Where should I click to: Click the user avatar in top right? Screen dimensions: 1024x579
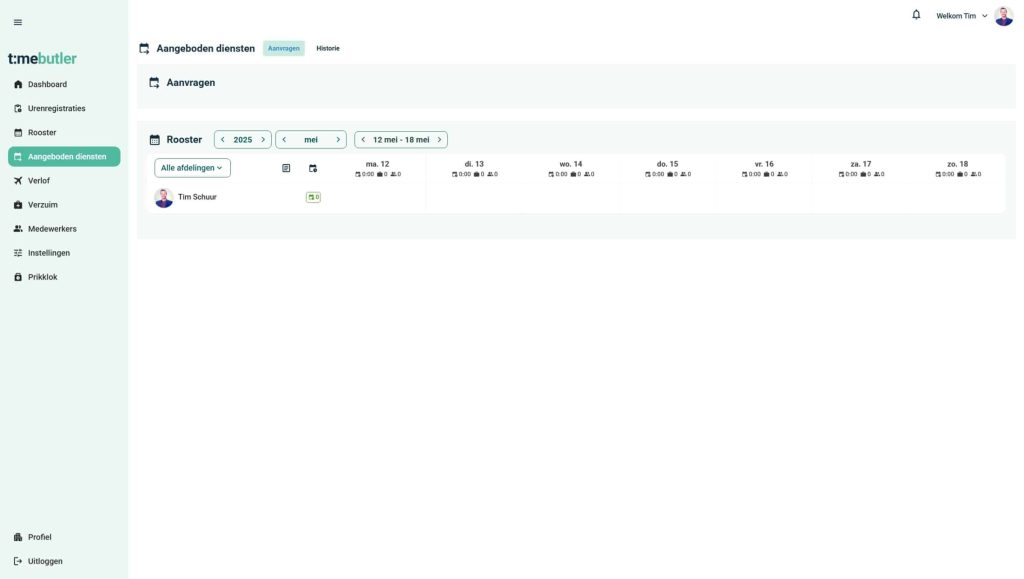1004,16
